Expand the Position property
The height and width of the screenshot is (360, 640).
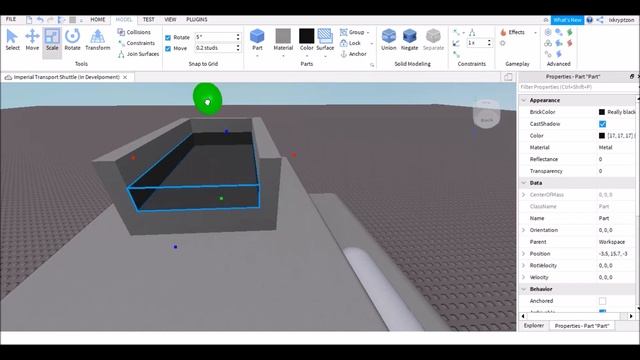[524, 254]
